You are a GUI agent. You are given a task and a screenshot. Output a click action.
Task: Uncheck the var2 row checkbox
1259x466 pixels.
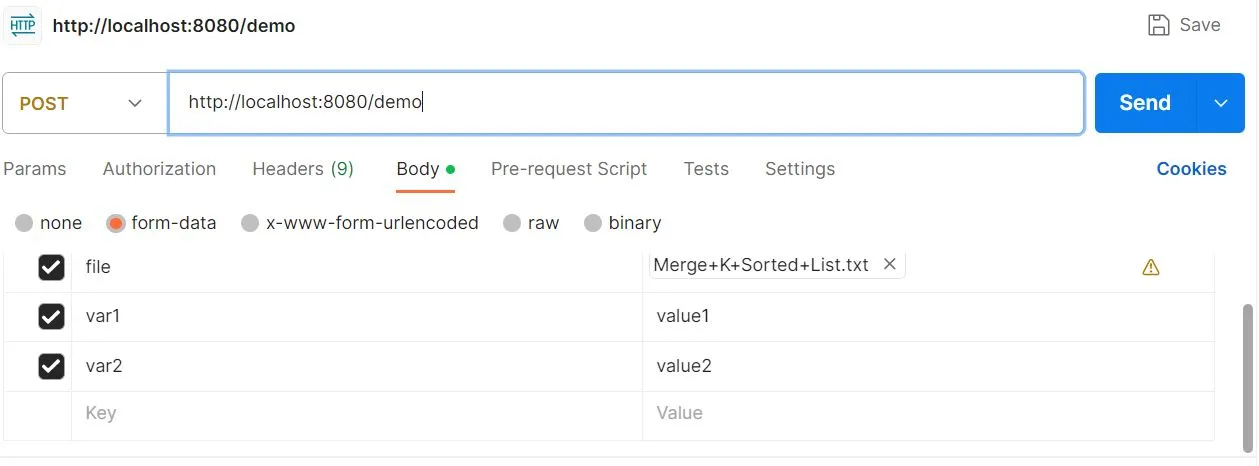pos(51,366)
